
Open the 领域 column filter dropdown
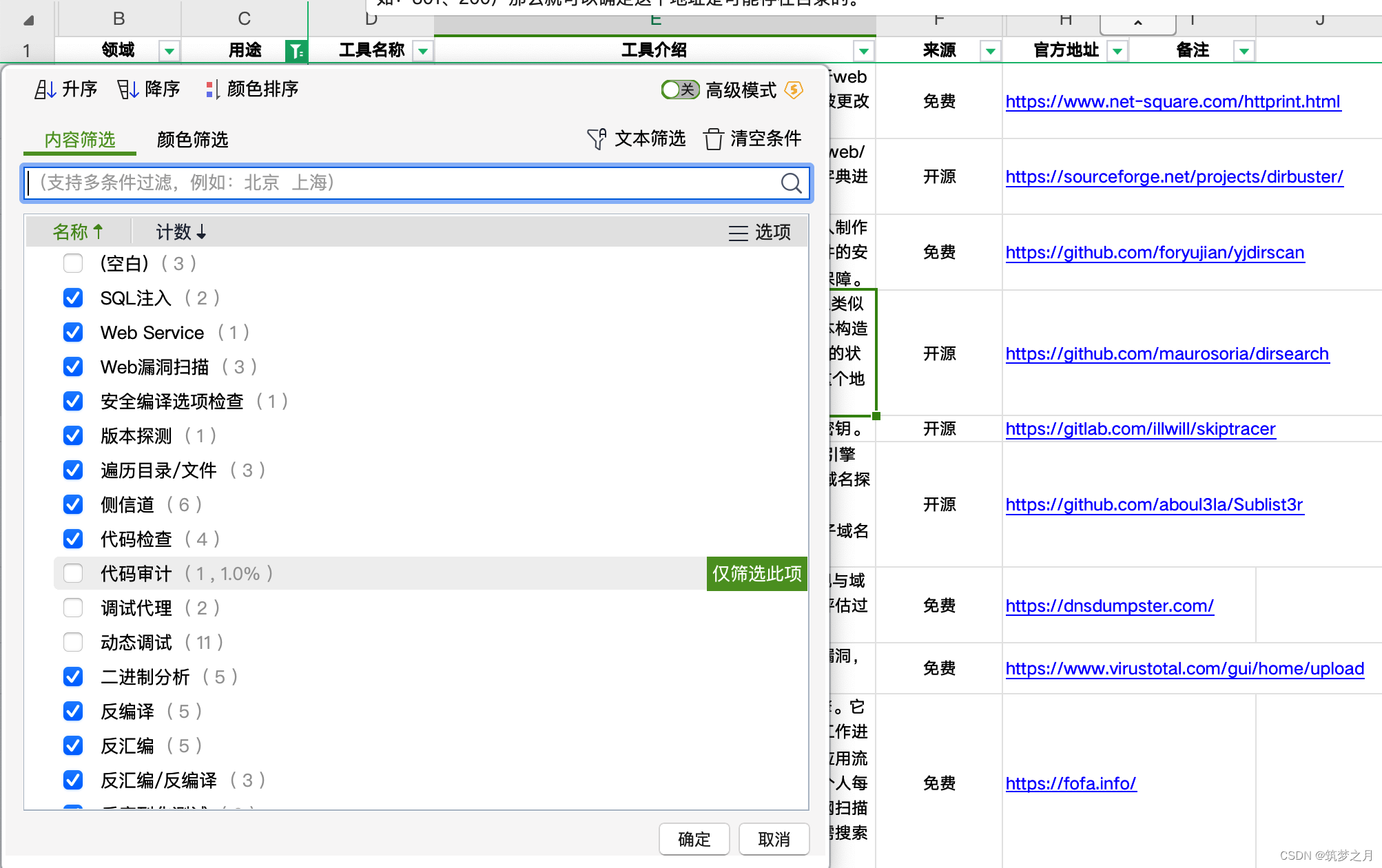tap(169, 50)
